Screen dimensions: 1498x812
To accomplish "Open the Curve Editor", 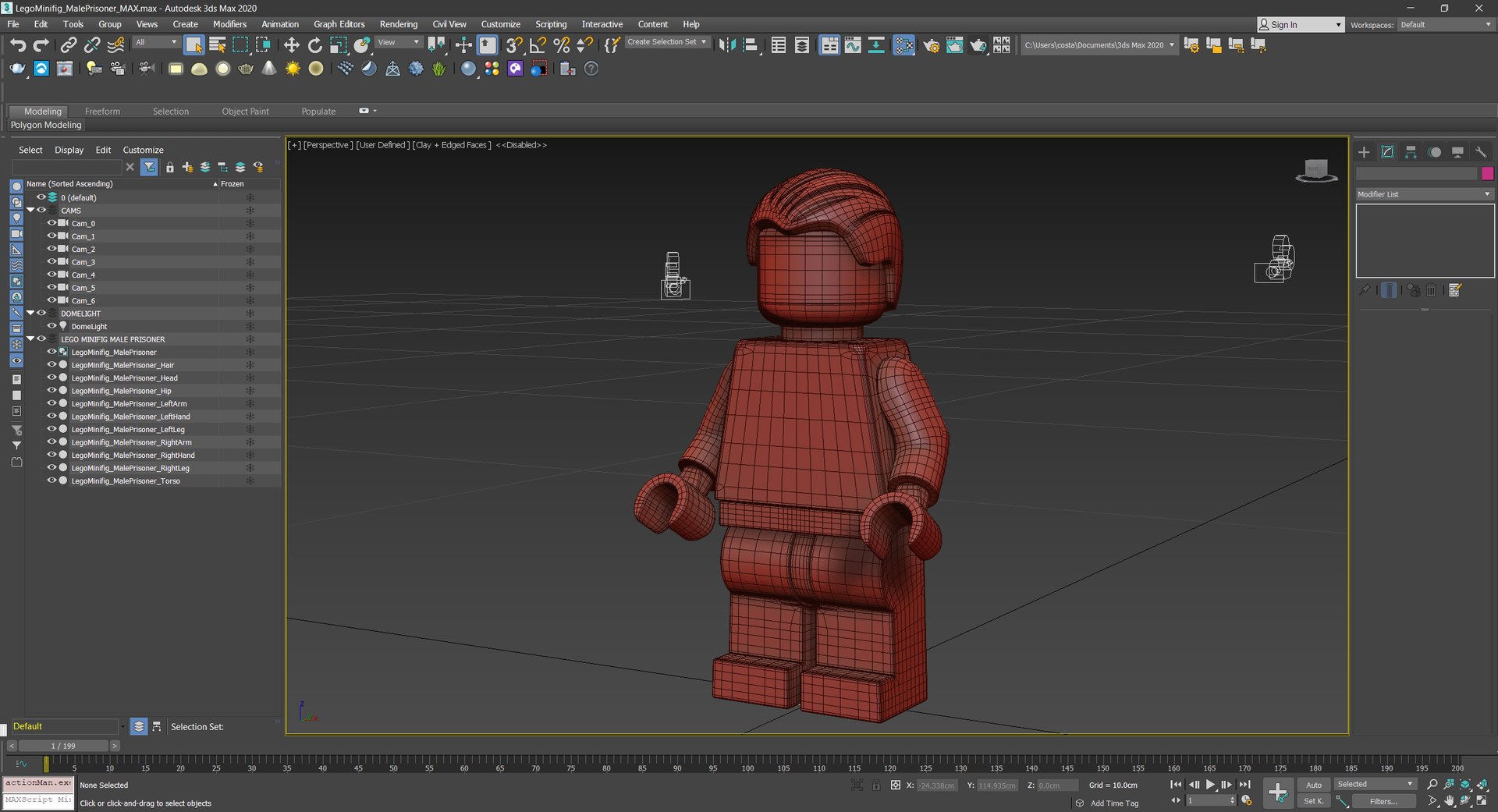I will 853,45.
